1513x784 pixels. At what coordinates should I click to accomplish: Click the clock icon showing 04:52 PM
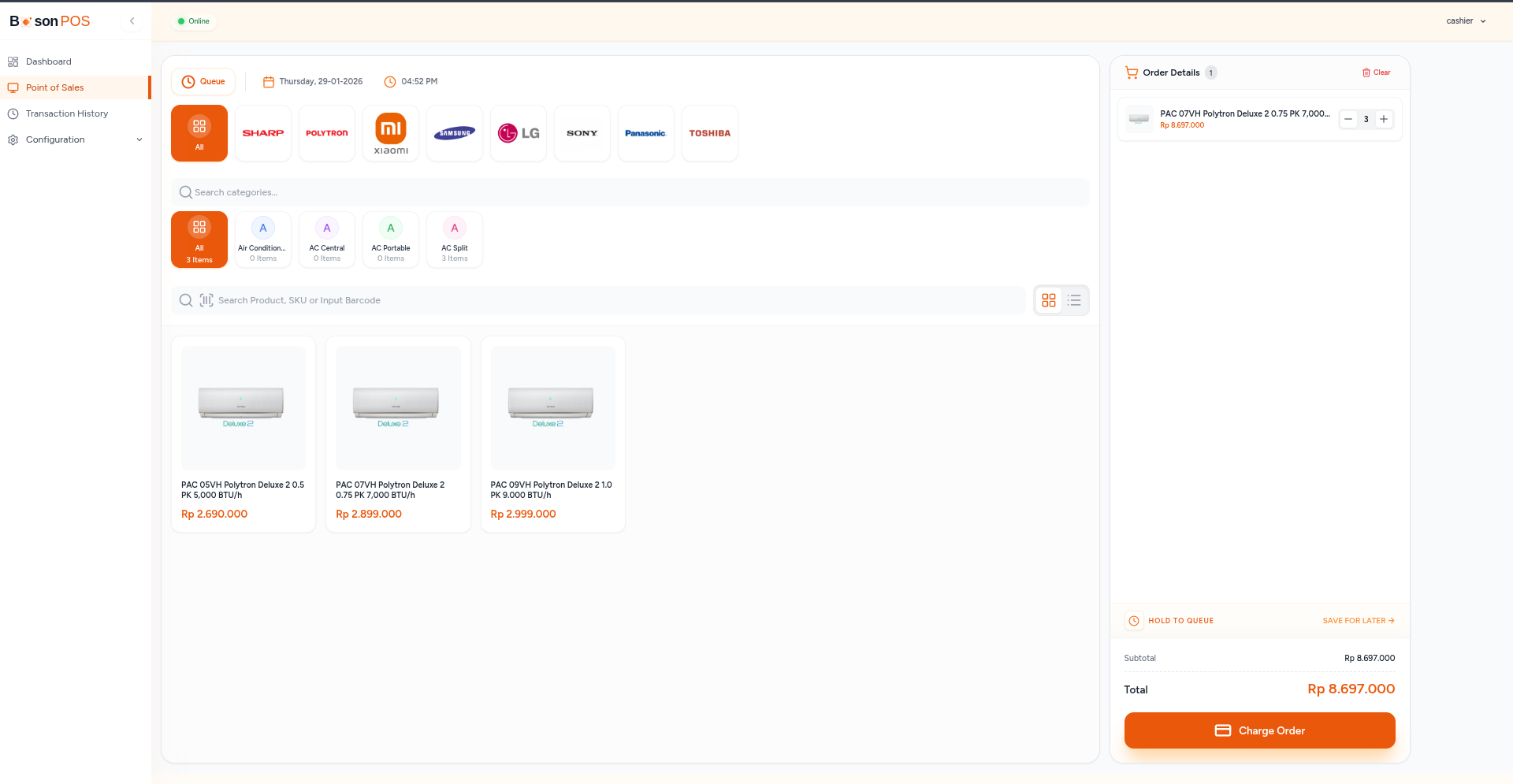click(x=389, y=81)
